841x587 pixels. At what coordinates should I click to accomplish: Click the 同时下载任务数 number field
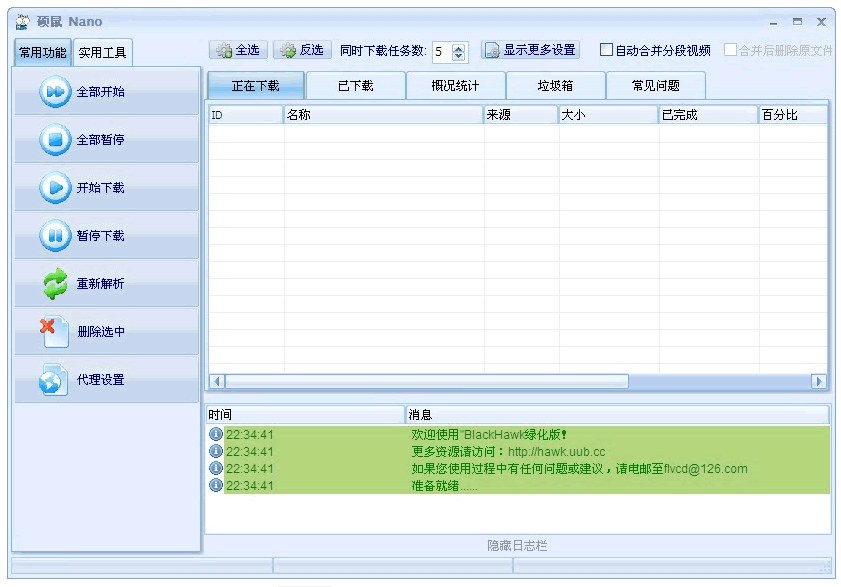(443, 52)
